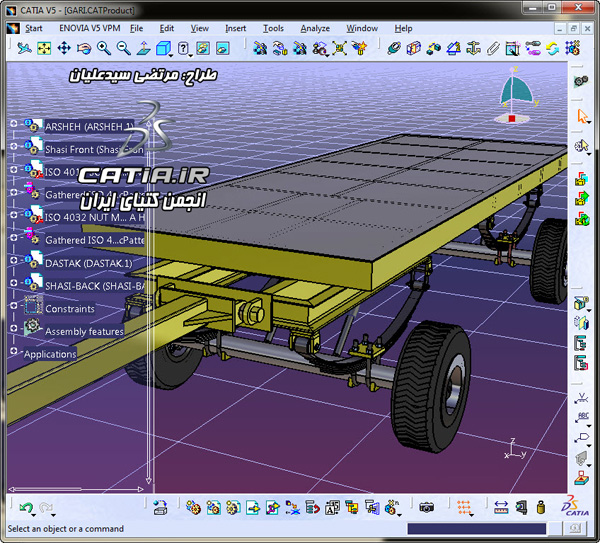The image size is (600, 543).
Task: Select the Coincidence Constraint tool
Action: point(394,49)
